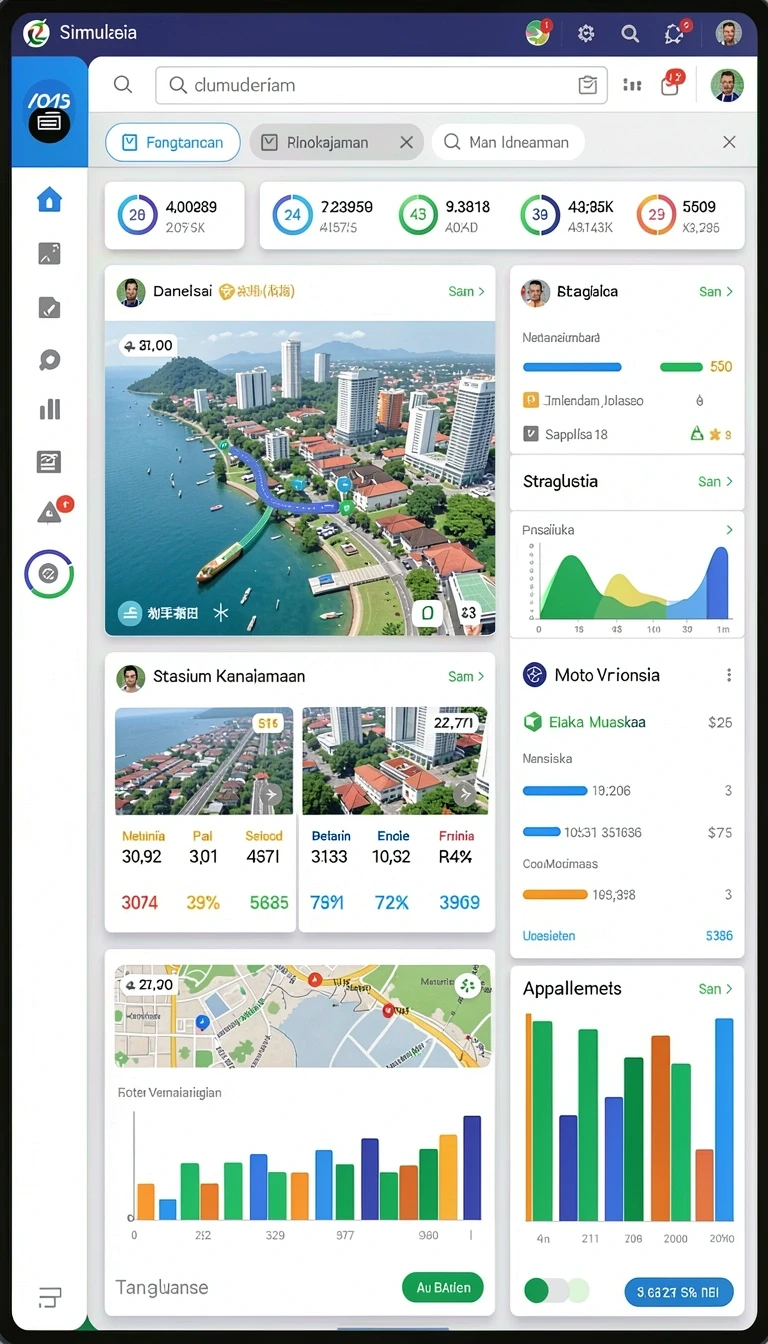Image resolution: width=768 pixels, height=1344 pixels.
Task: Open settings gear in top bar
Action: [586, 33]
